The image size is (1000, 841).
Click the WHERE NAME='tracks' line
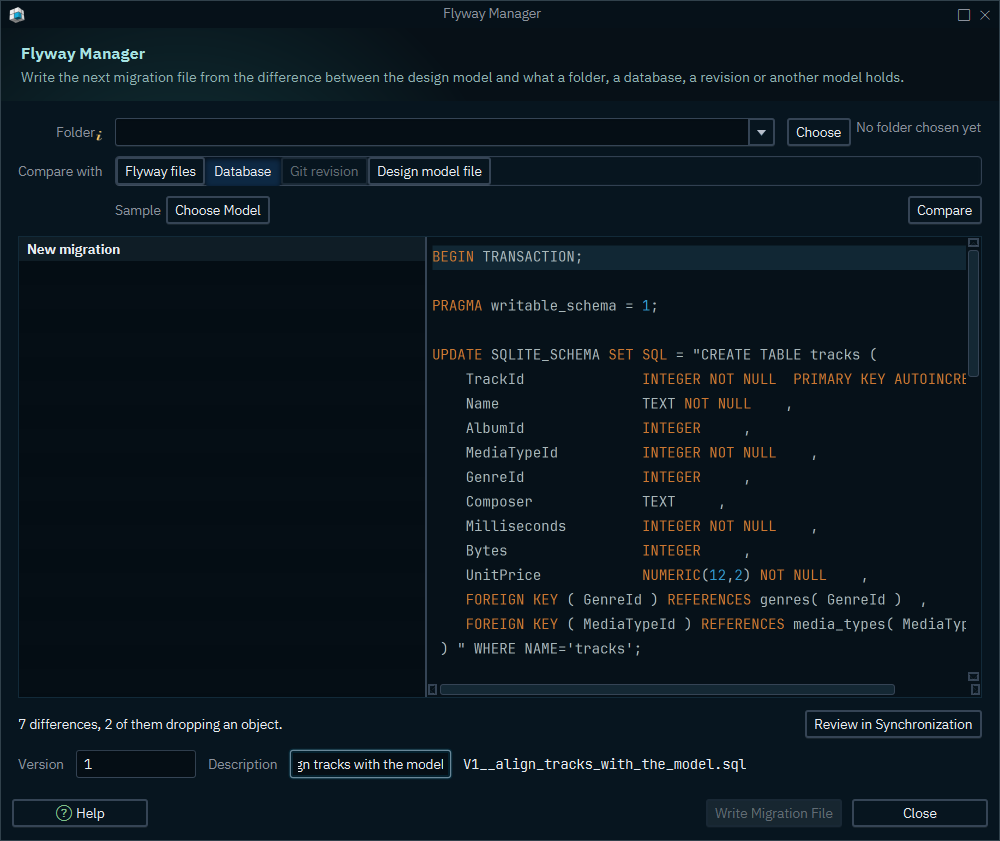pos(541,649)
